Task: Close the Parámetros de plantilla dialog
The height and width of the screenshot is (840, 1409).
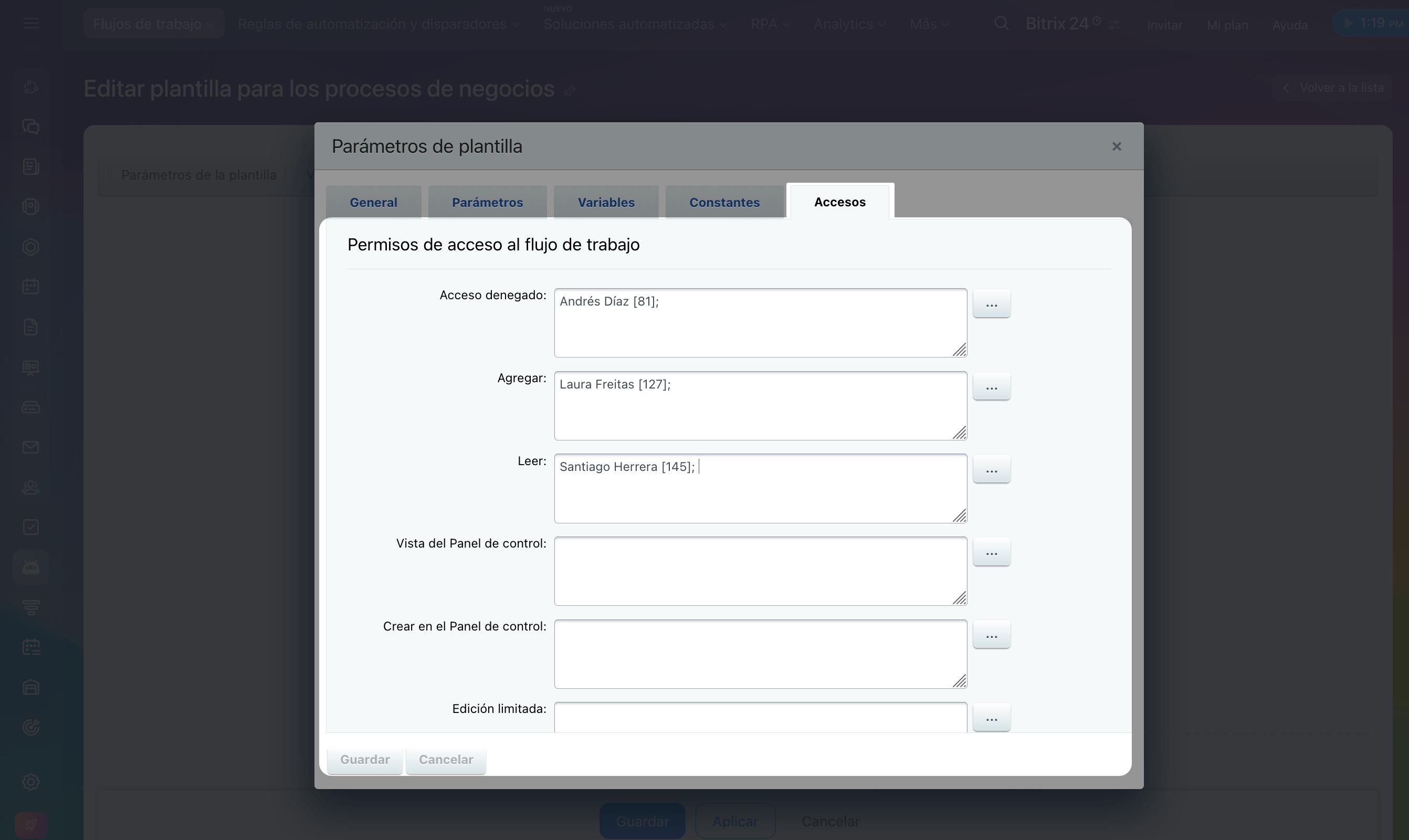Action: tap(1116, 146)
